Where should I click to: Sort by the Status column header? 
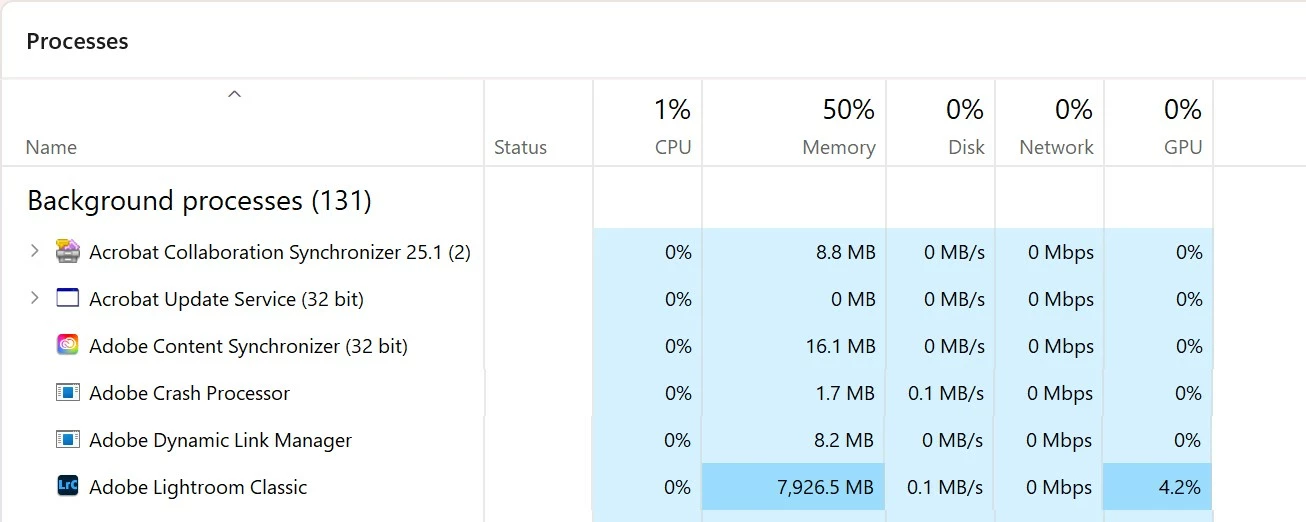click(x=520, y=147)
